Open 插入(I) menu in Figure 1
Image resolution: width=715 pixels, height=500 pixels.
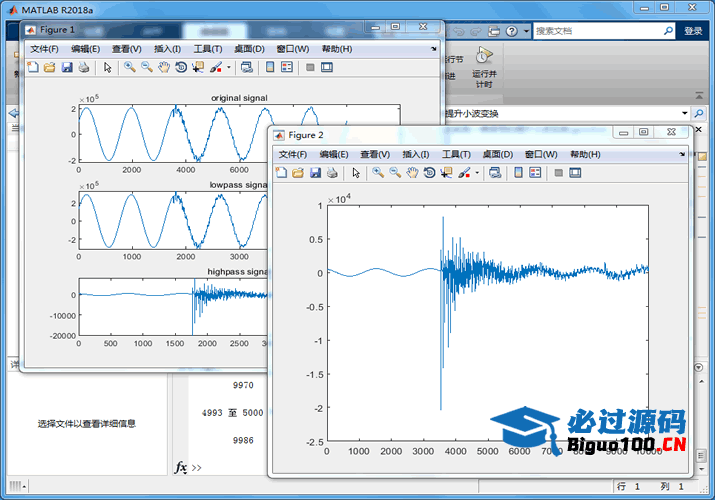point(167,49)
